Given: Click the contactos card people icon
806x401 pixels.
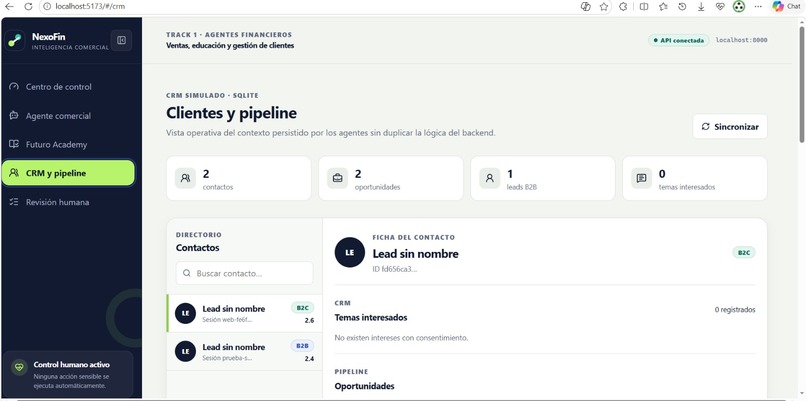Looking at the screenshot, I should click(x=186, y=178).
